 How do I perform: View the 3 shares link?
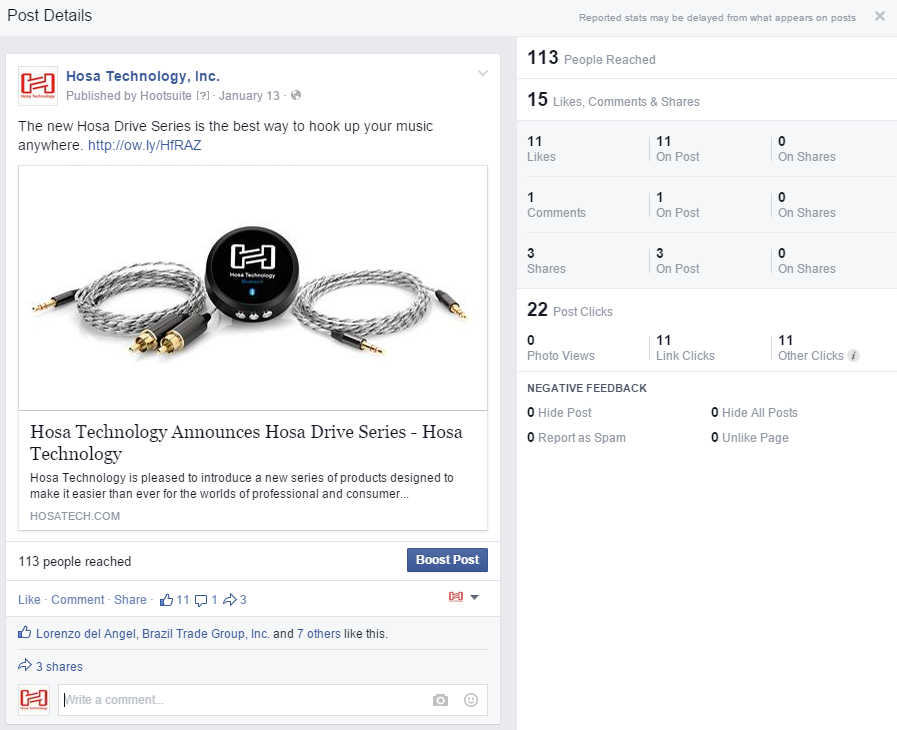pos(59,667)
